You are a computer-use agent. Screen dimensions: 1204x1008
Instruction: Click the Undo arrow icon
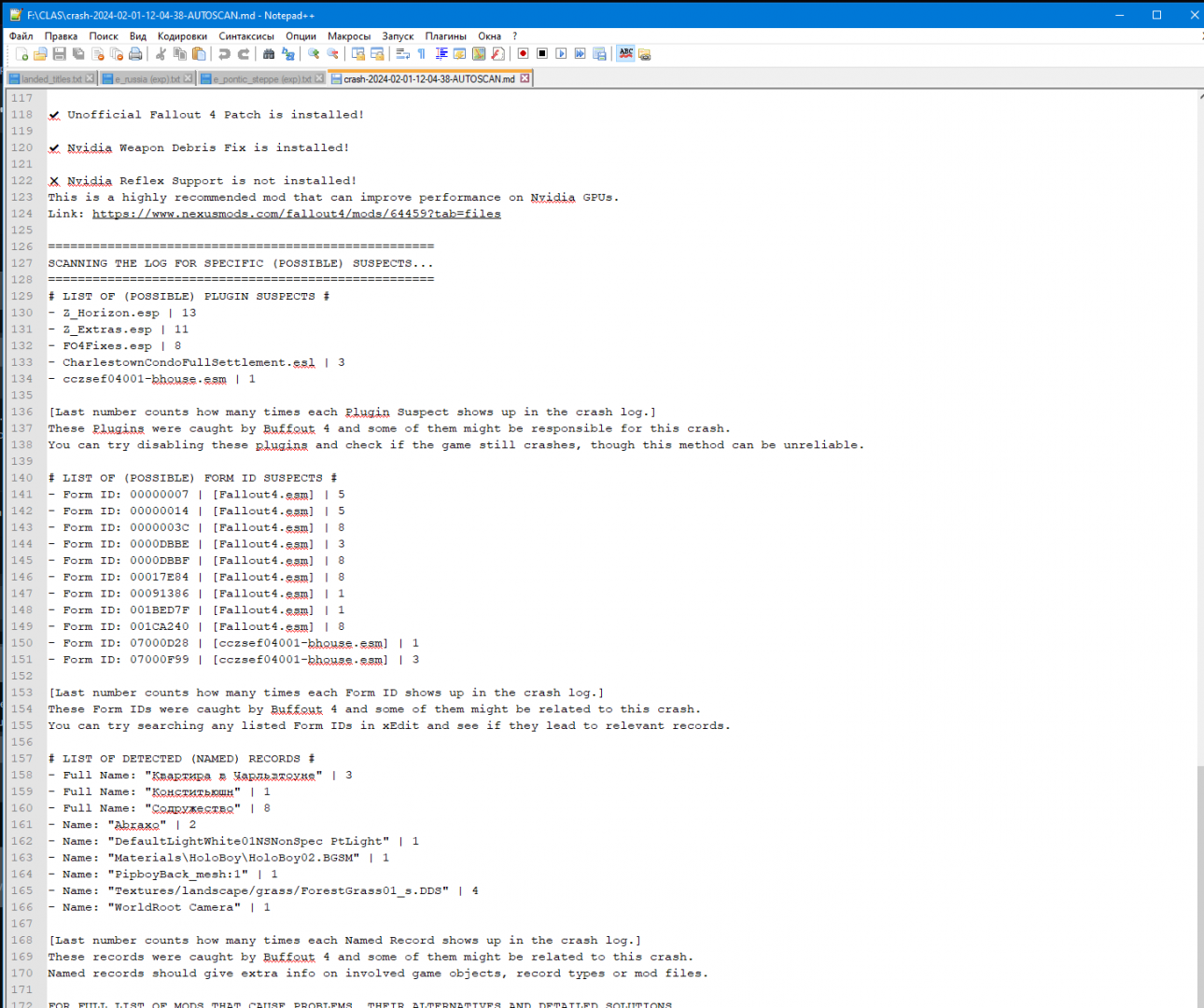click(224, 54)
